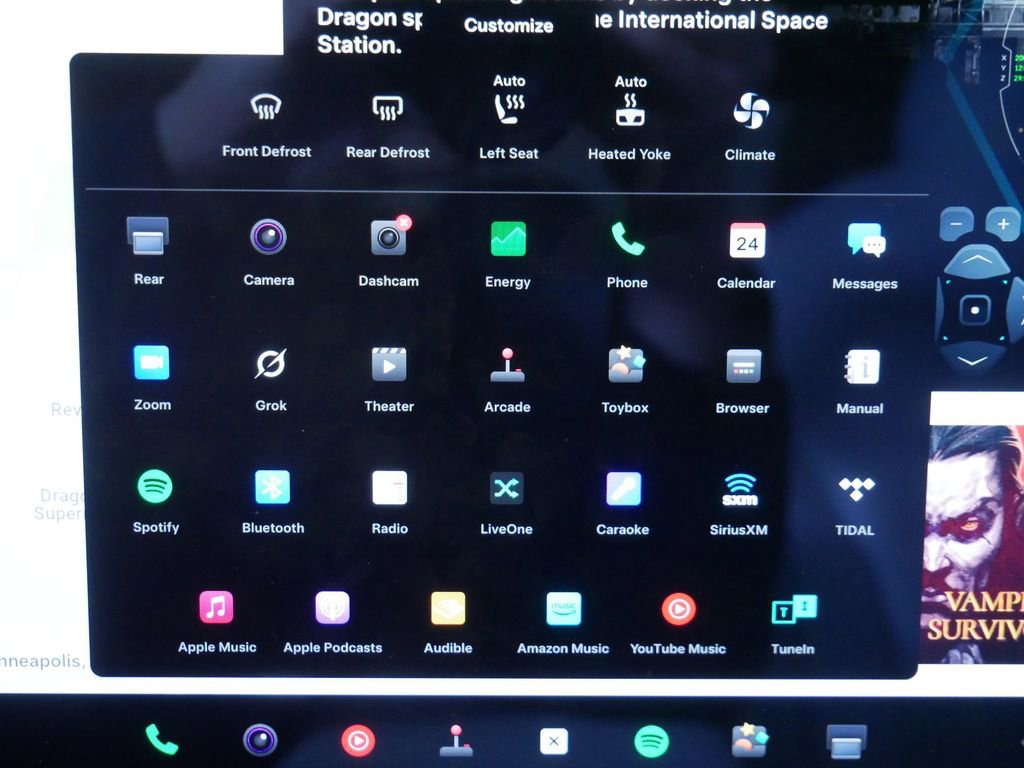
Task: Tap the Rear view icon in the bottom dock
Action: pyautogui.click(x=846, y=742)
